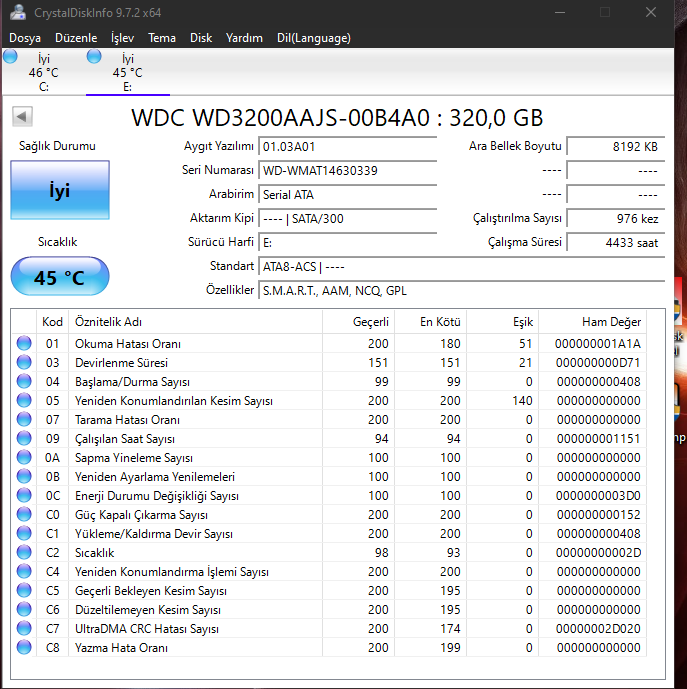Click status orb for Enerji Durumu Değişikliği Sayısı
Image resolution: width=687 pixels, height=689 pixels.
point(24,496)
